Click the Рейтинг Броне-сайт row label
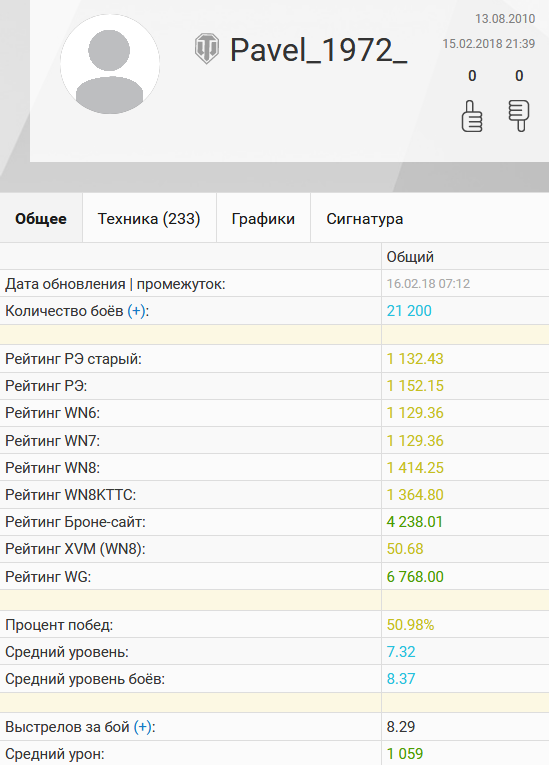The image size is (549, 765). click(75, 522)
